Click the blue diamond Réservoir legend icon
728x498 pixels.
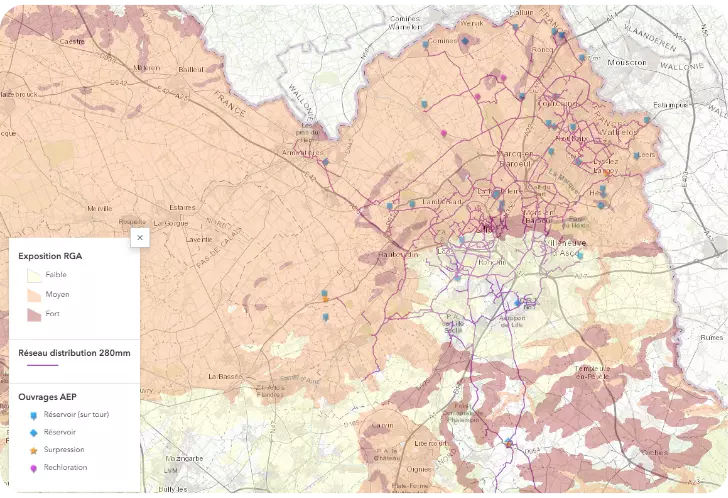[x=33, y=432]
